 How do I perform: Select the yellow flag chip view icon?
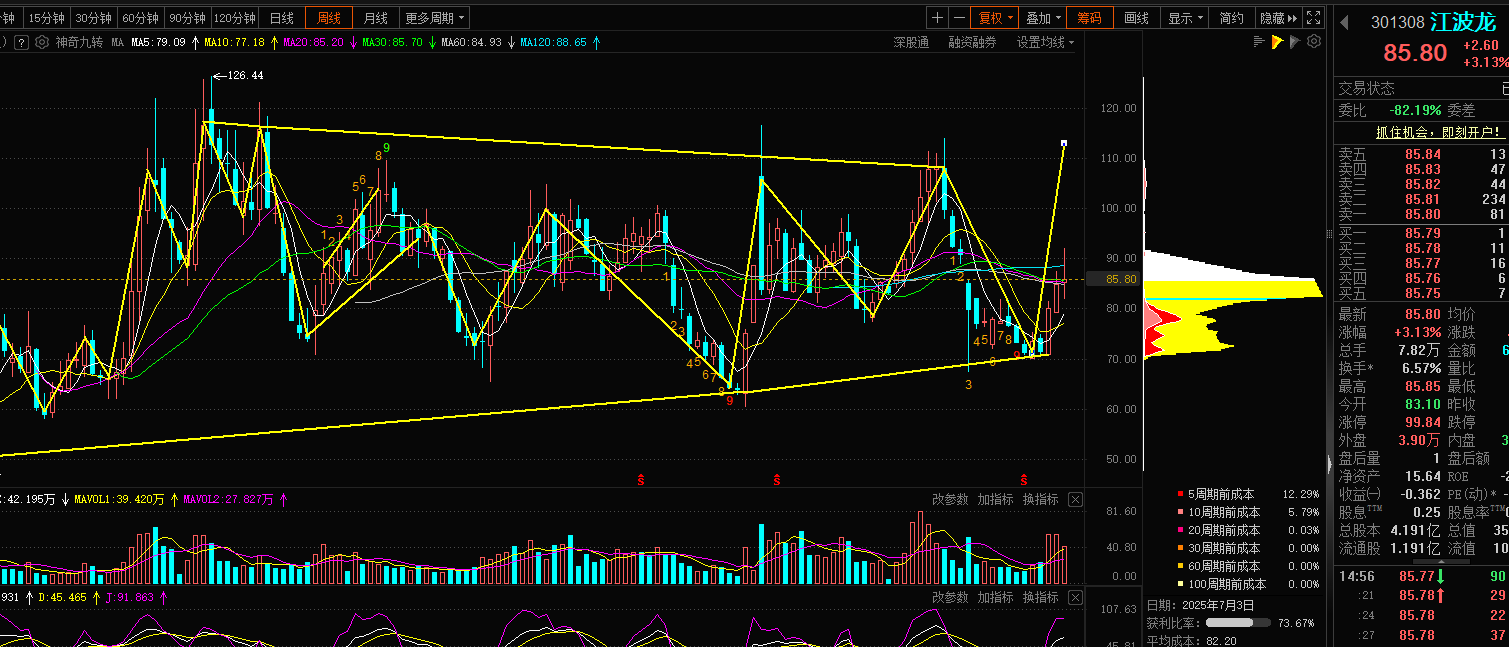coord(1277,42)
